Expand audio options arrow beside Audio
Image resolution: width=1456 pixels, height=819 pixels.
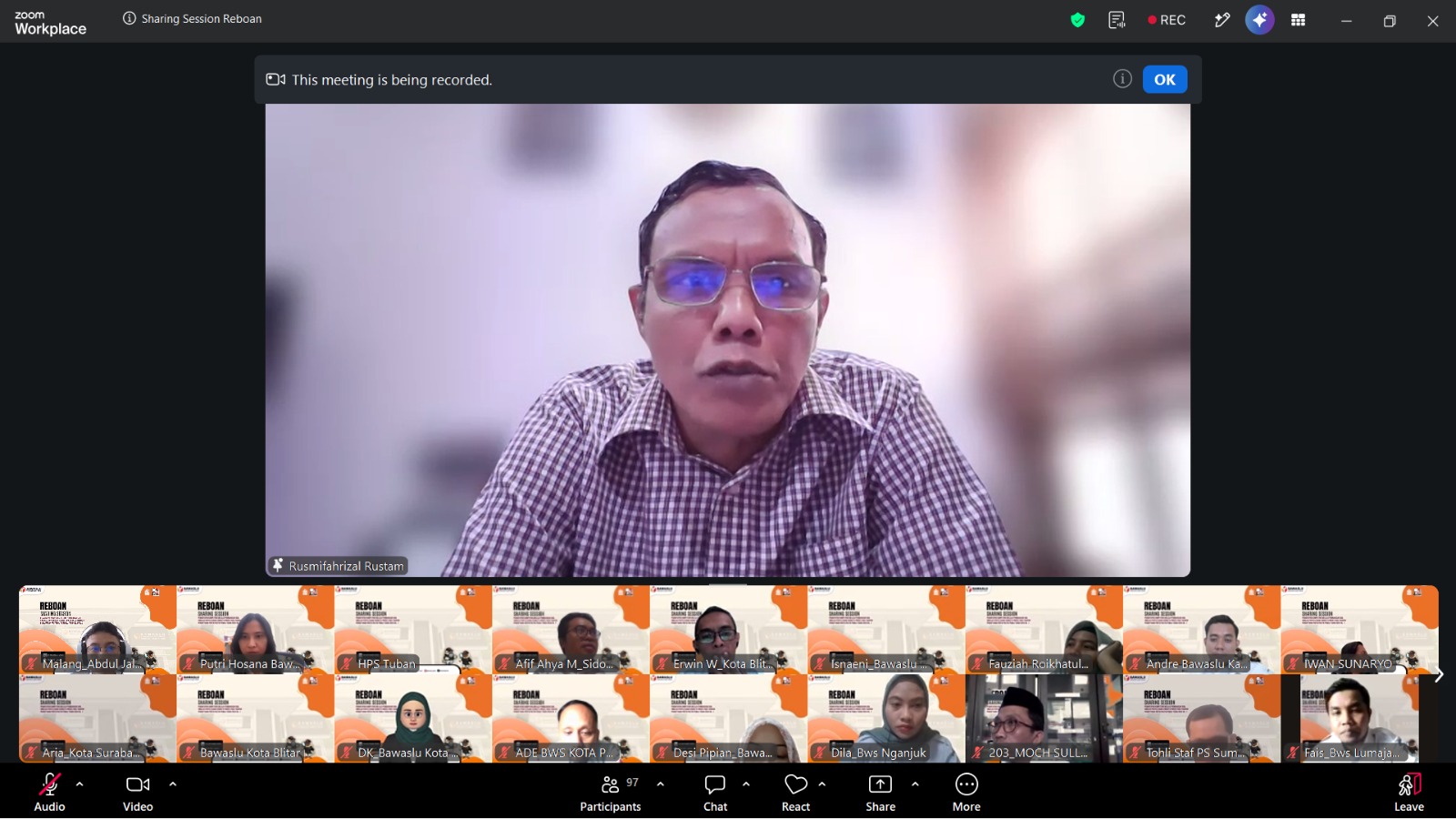click(79, 784)
